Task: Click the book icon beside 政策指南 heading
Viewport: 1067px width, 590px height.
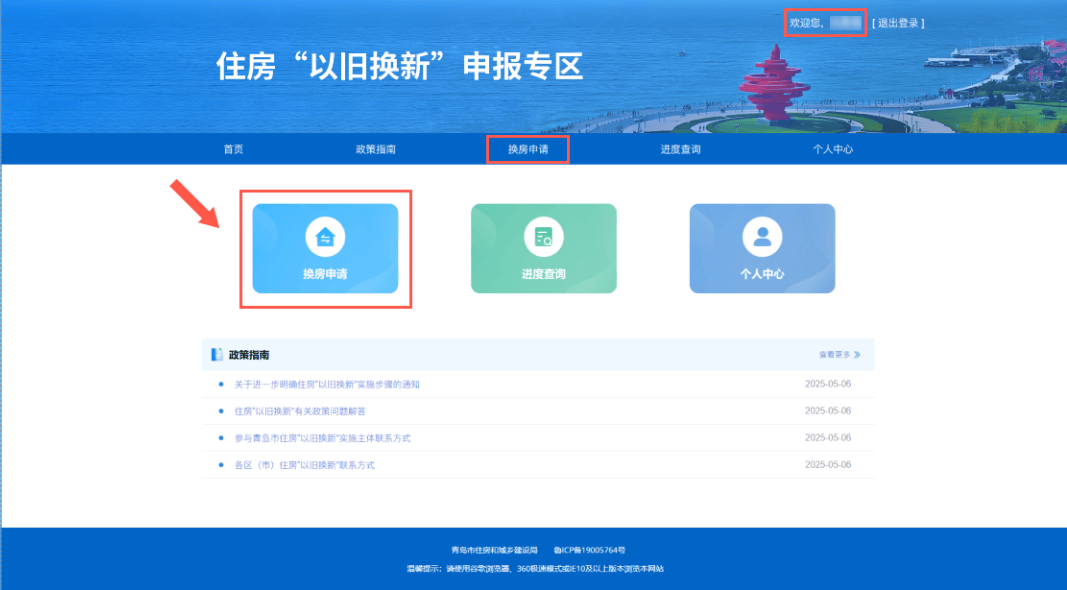Action: [x=216, y=355]
